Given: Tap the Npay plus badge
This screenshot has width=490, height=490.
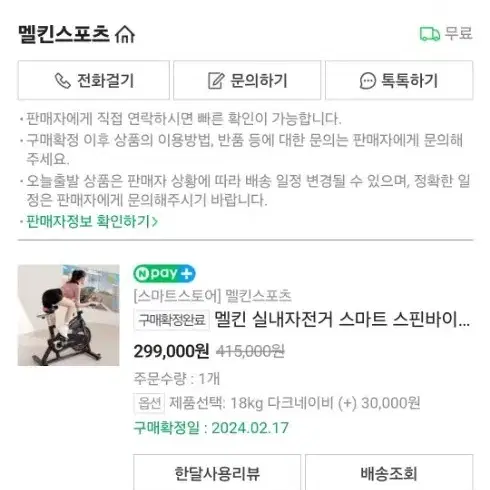Looking at the screenshot, I should tap(164, 274).
